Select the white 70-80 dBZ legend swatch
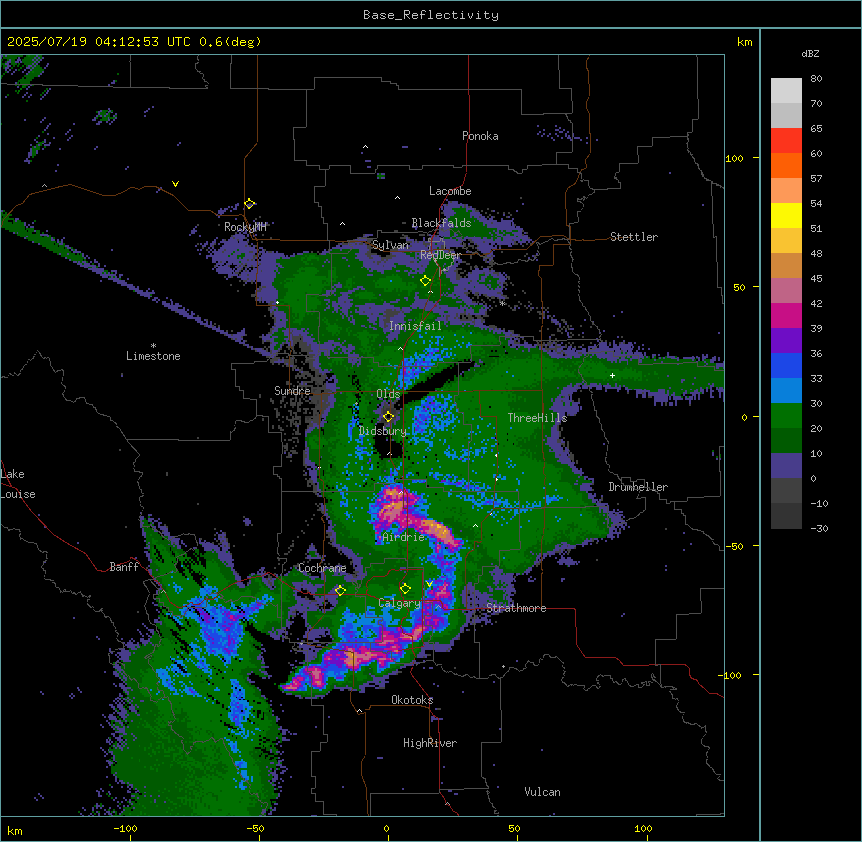This screenshot has height=842, width=862. pos(786,91)
